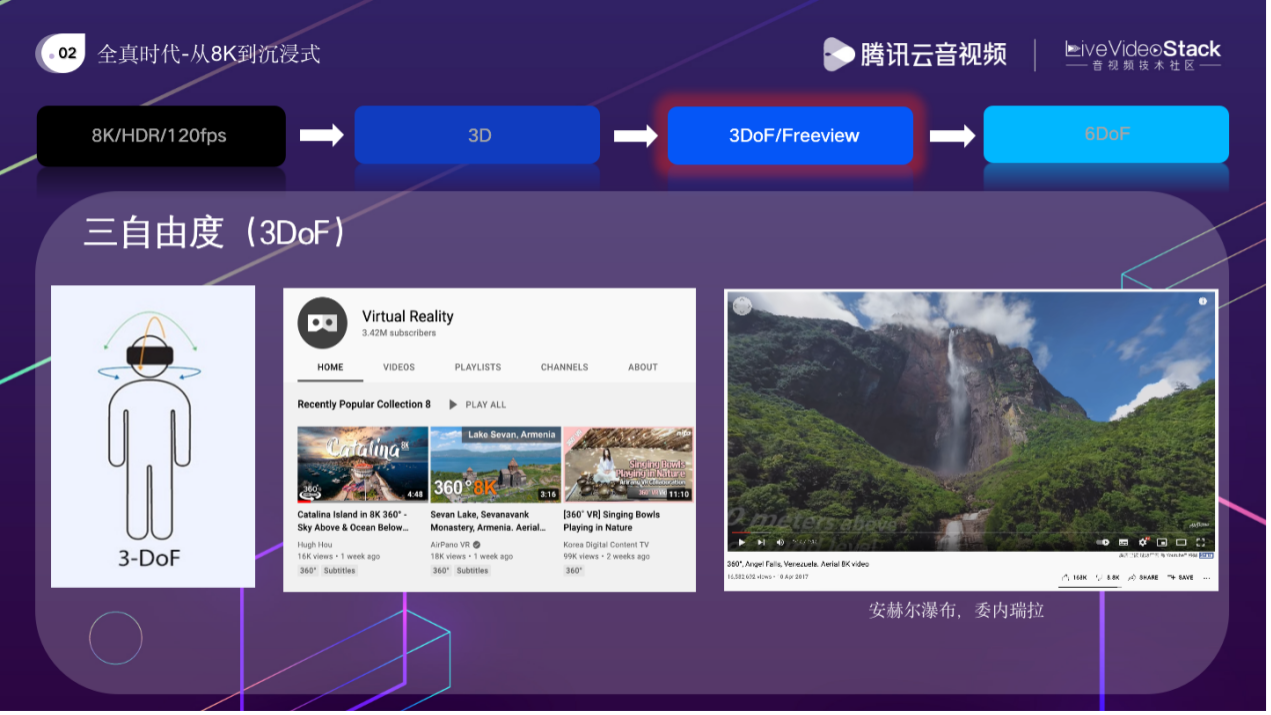Click the 360° badge under Singing Bowls video
Viewport: 1271px width, 715px height.
574,570
